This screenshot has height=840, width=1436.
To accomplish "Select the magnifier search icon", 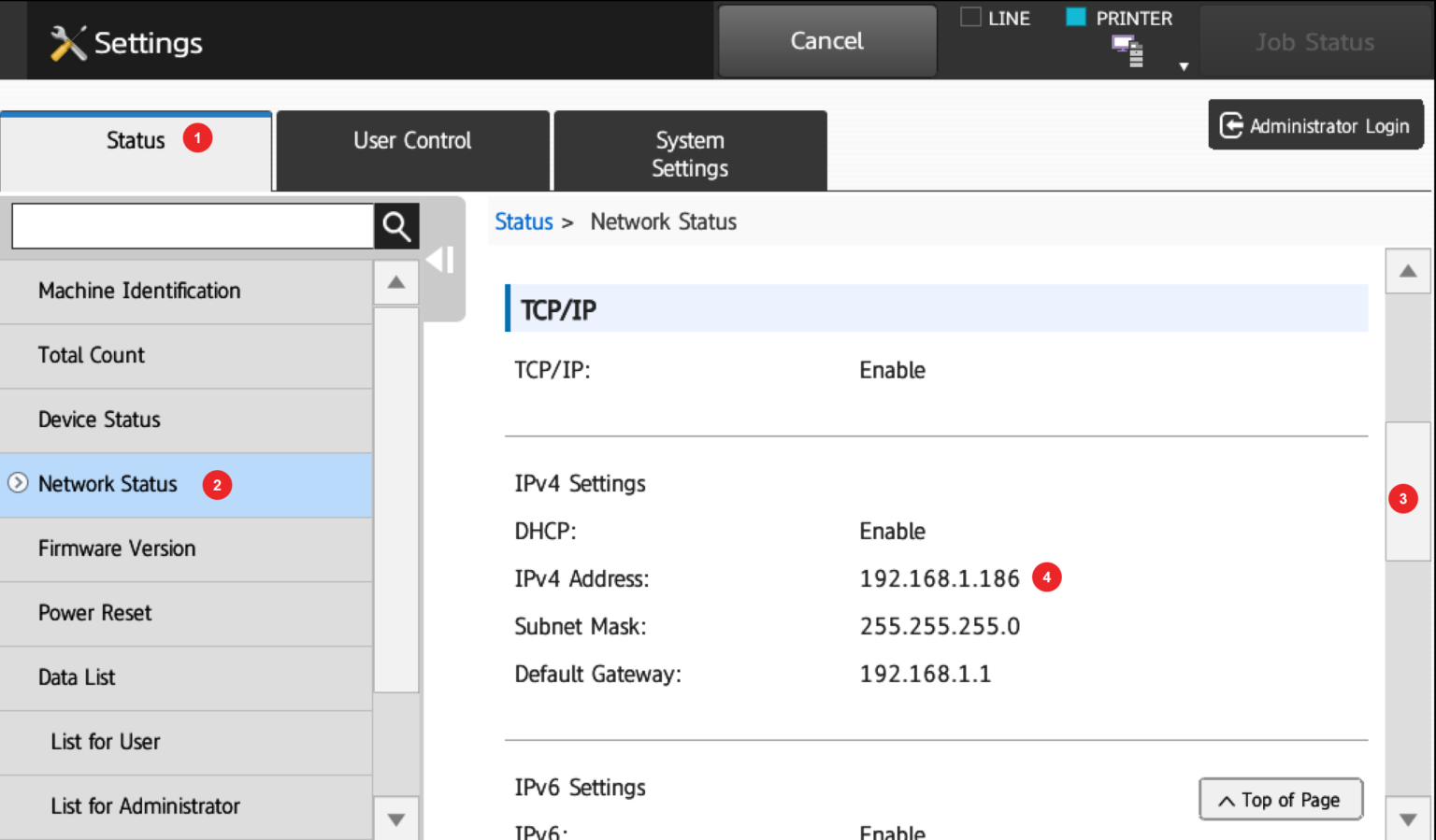I will (x=395, y=225).
